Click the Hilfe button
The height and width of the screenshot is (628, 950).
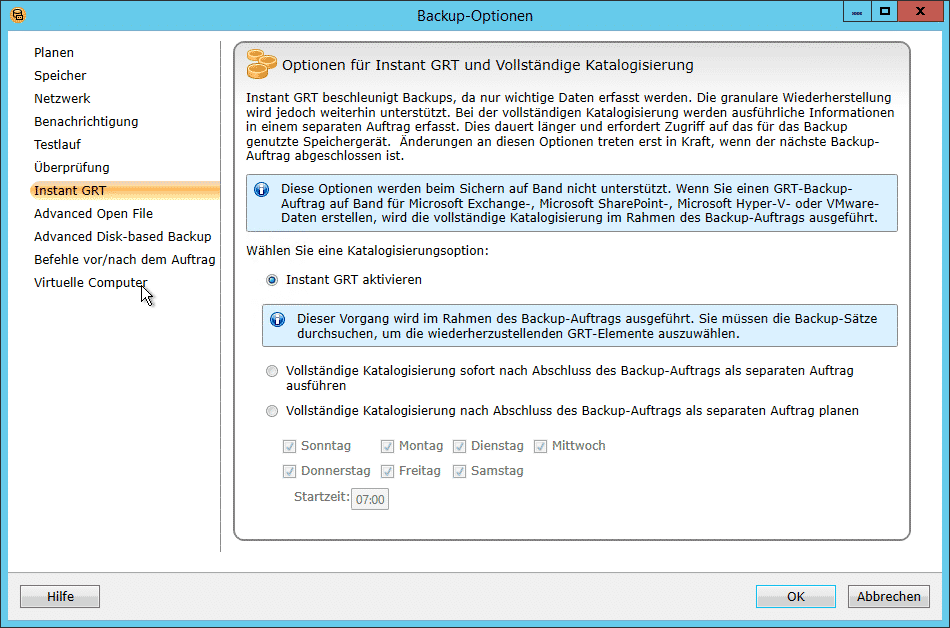[60, 597]
